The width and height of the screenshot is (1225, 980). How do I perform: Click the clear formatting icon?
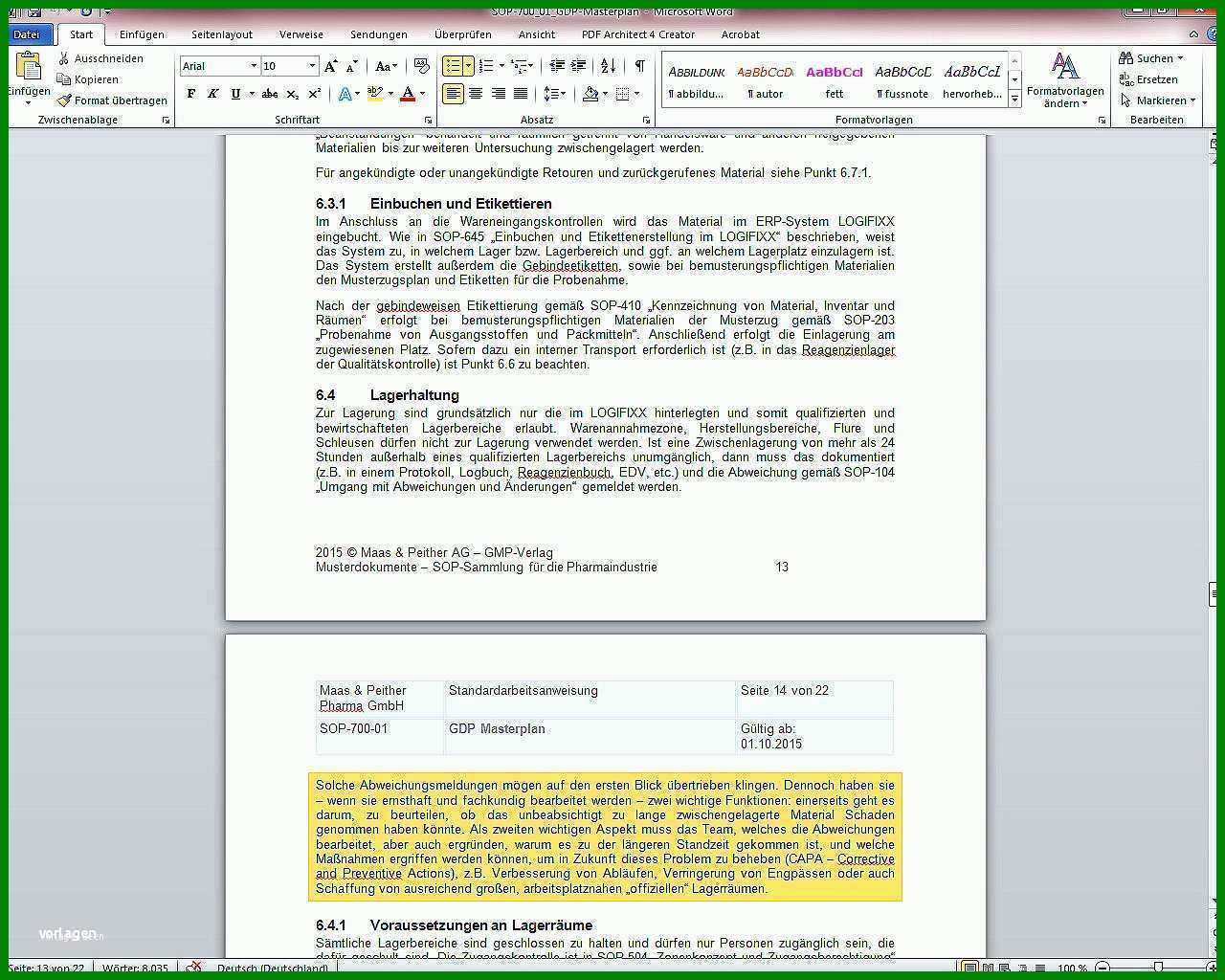pos(421,66)
